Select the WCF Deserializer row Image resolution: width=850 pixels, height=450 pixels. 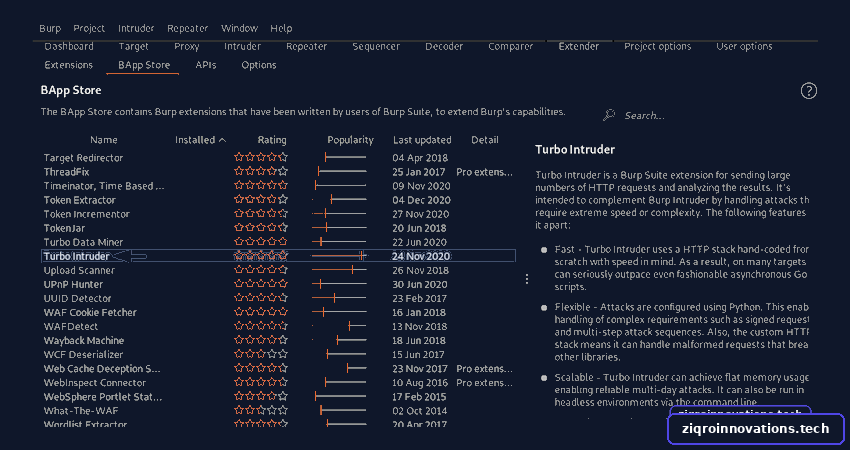coord(278,355)
